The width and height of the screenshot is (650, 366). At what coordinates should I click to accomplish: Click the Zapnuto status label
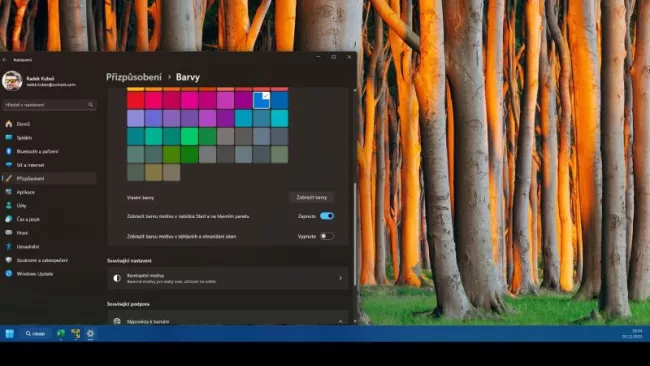307,216
